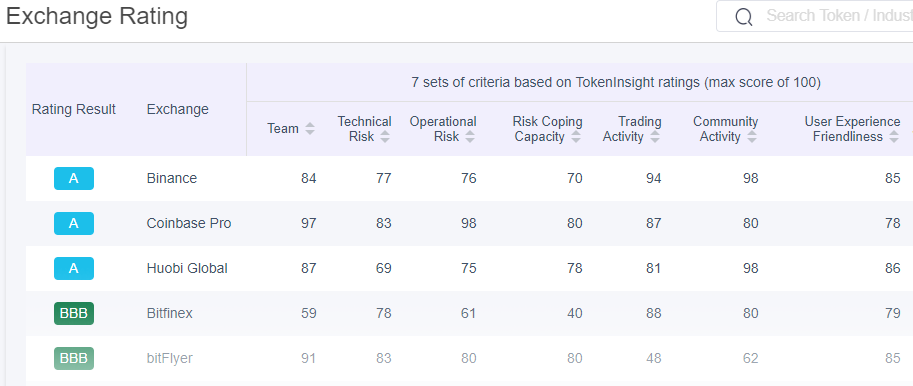Click bitFlyer's BBB rating badge
This screenshot has height=386, width=913.
[x=74, y=358]
